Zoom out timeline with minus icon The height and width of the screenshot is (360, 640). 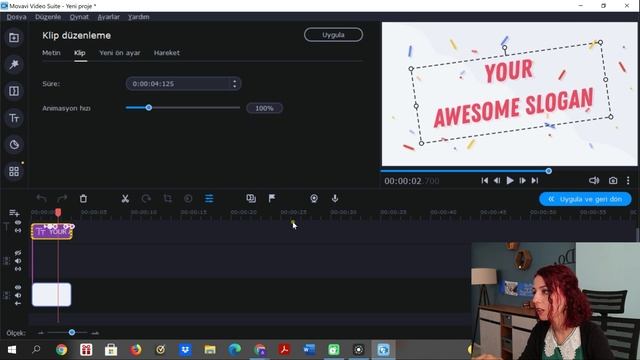click(40, 333)
